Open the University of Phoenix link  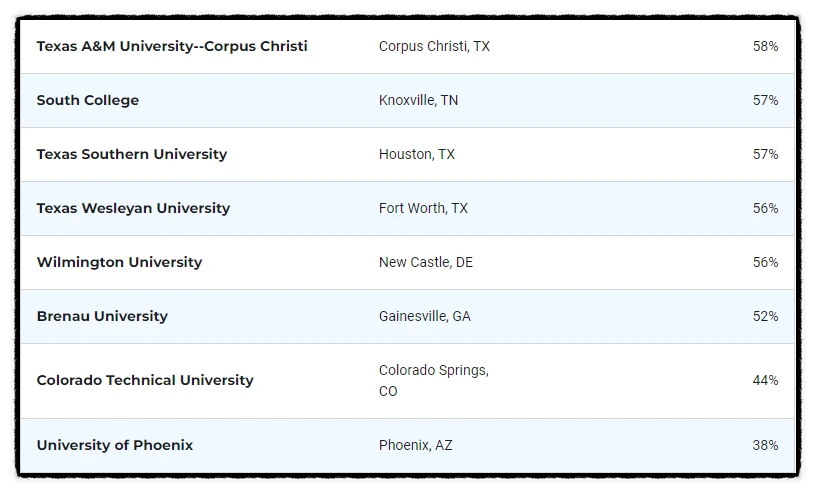tap(114, 446)
